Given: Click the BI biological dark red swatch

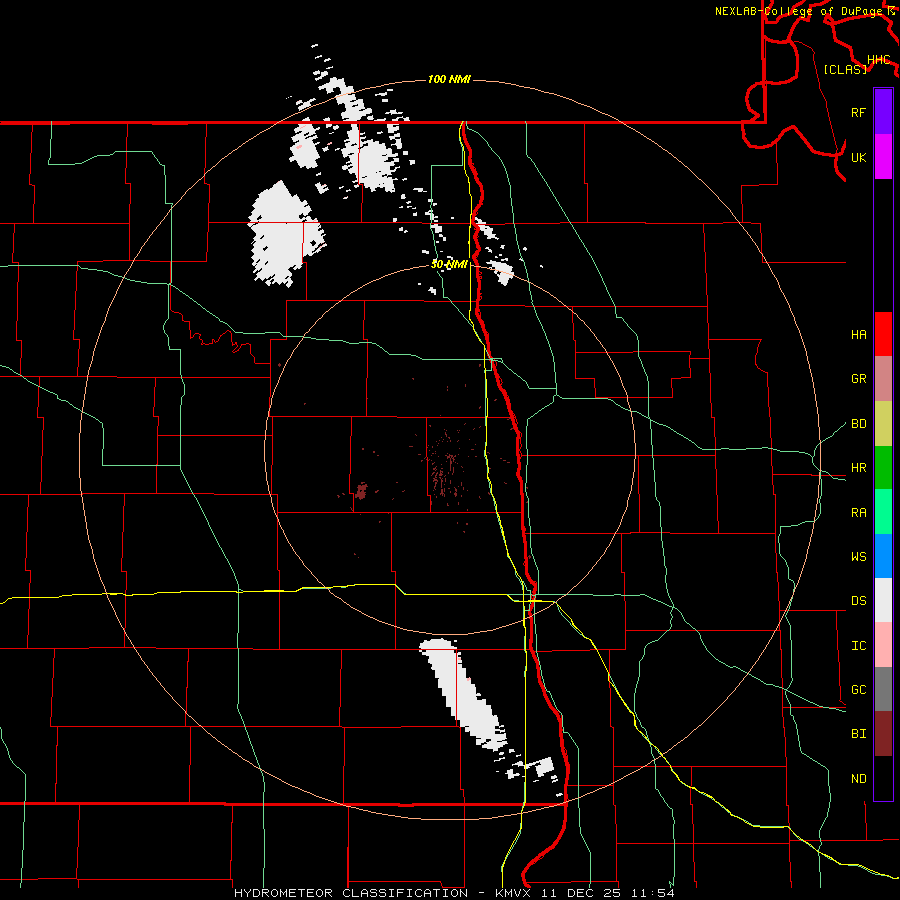Looking at the screenshot, I should (883, 734).
